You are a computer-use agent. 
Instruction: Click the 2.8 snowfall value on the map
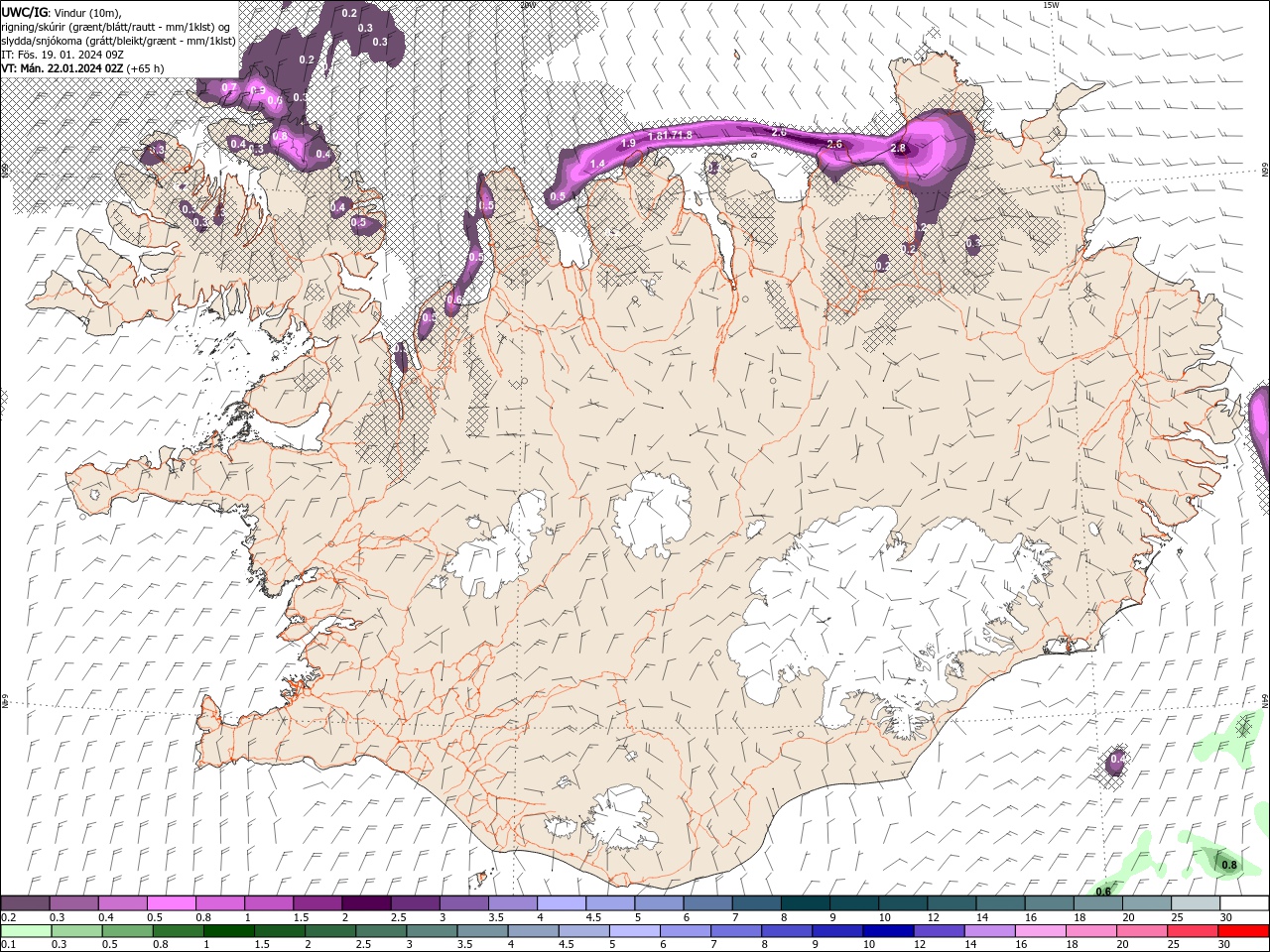[899, 148]
